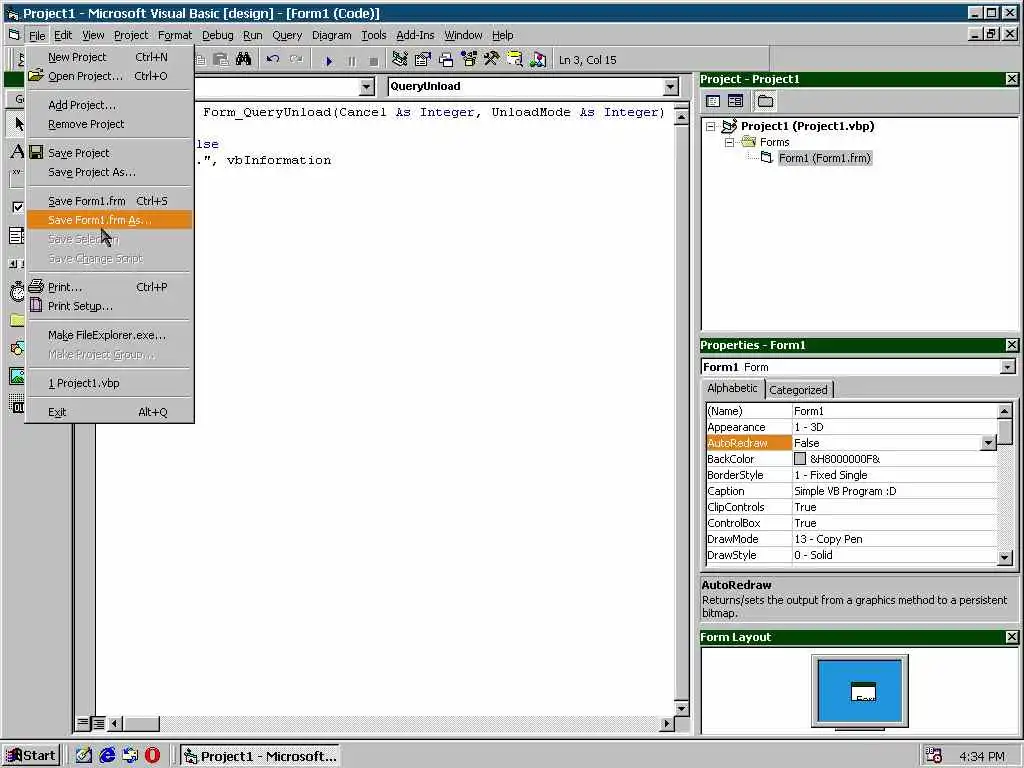Open the Form1 Form object dropdown in Properties
1024x768 pixels.
pyautogui.click(x=1008, y=367)
